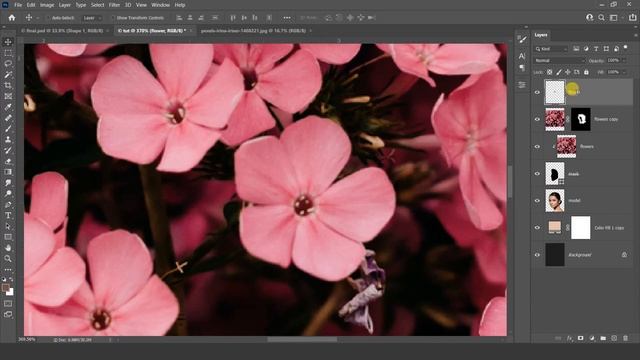Select the Eraser tool
This screenshot has width=640, height=360.
click(x=8, y=161)
